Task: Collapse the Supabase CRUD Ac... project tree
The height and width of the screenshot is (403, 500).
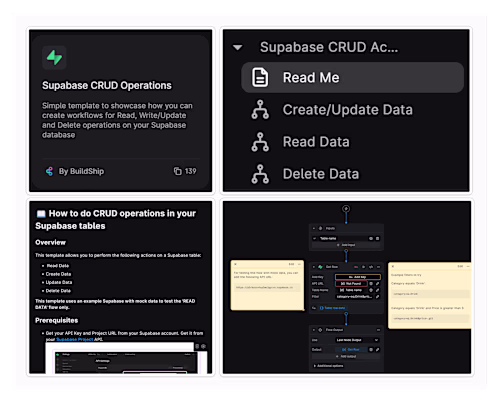Action: point(237,47)
